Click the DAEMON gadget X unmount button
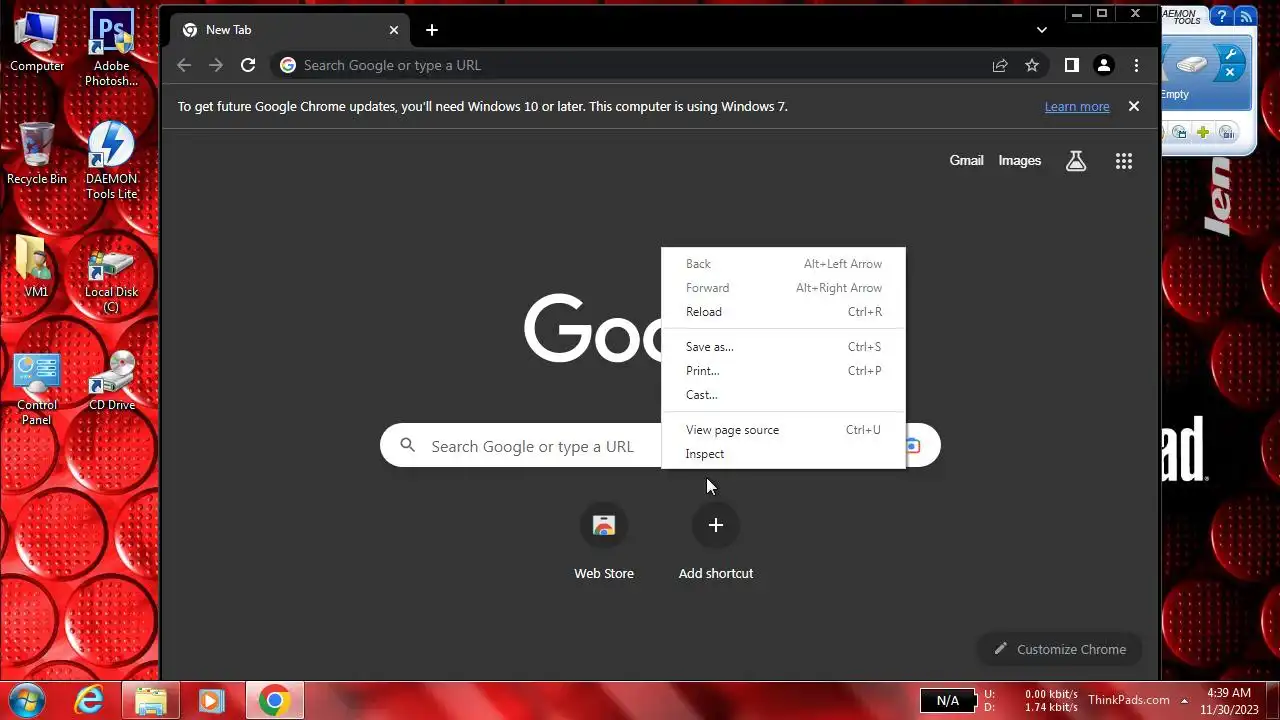1280x720 pixels. 1231,72
